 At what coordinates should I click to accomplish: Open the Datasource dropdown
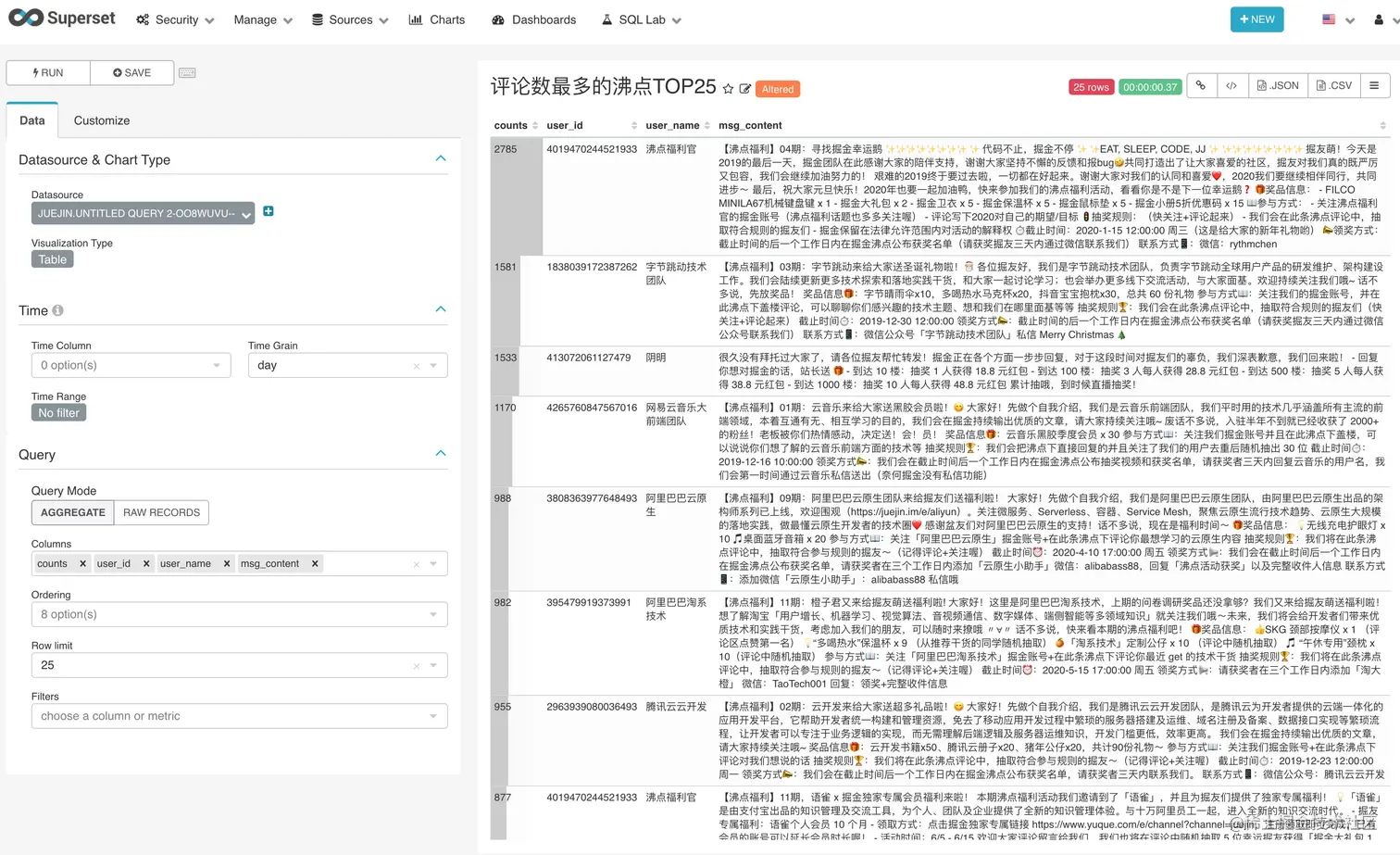click(143, 213)
